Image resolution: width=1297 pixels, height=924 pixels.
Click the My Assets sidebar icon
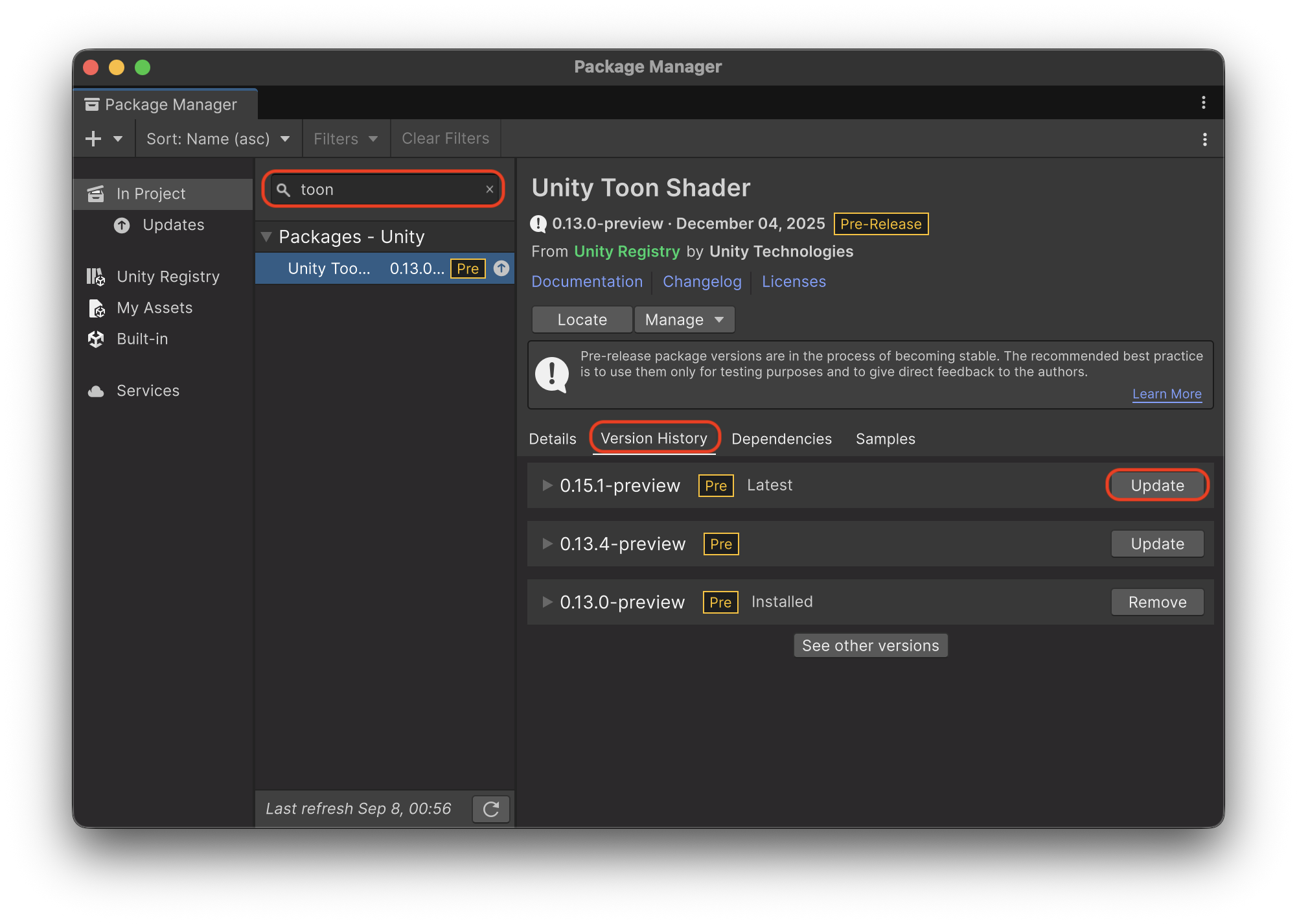[x=97, y=308]
